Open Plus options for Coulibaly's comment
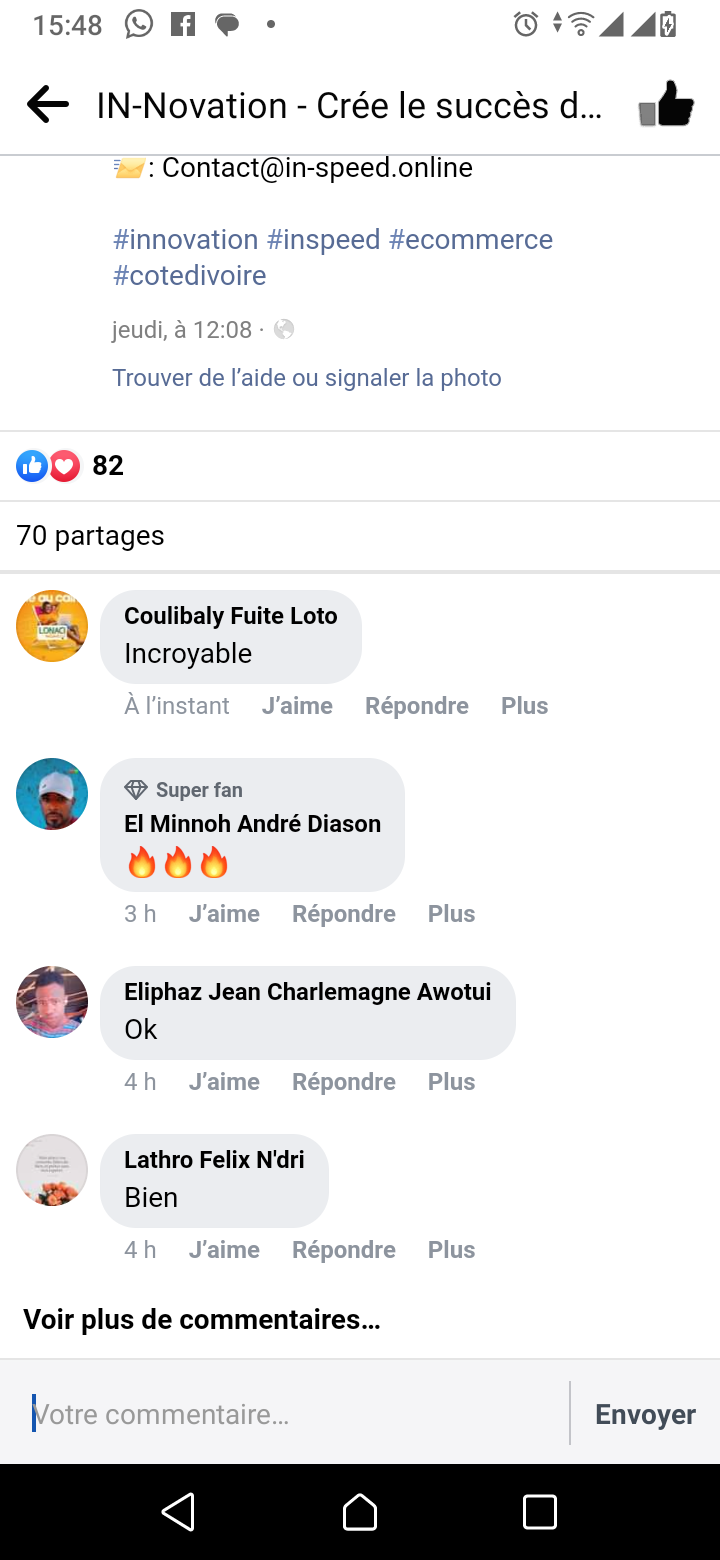720x1560 pixels. coord(524,706)
